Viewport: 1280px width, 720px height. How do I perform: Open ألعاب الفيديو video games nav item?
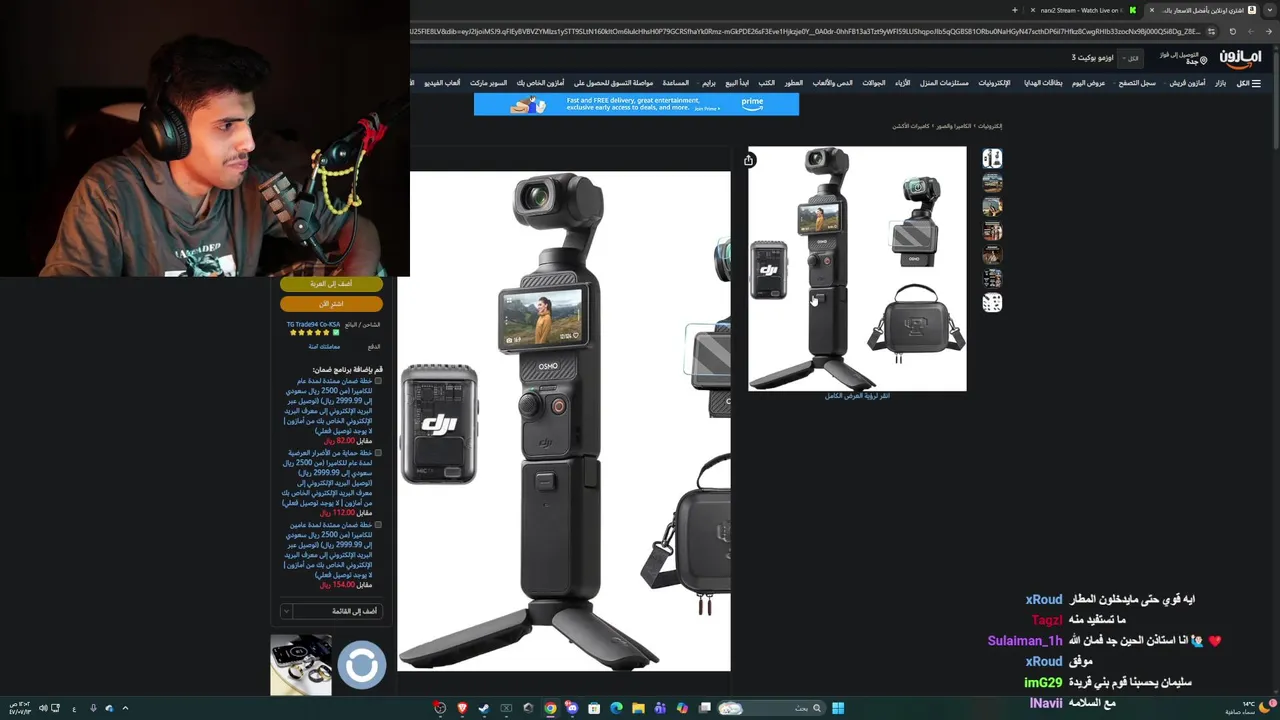pyautogui.click(x=442, y=83)
